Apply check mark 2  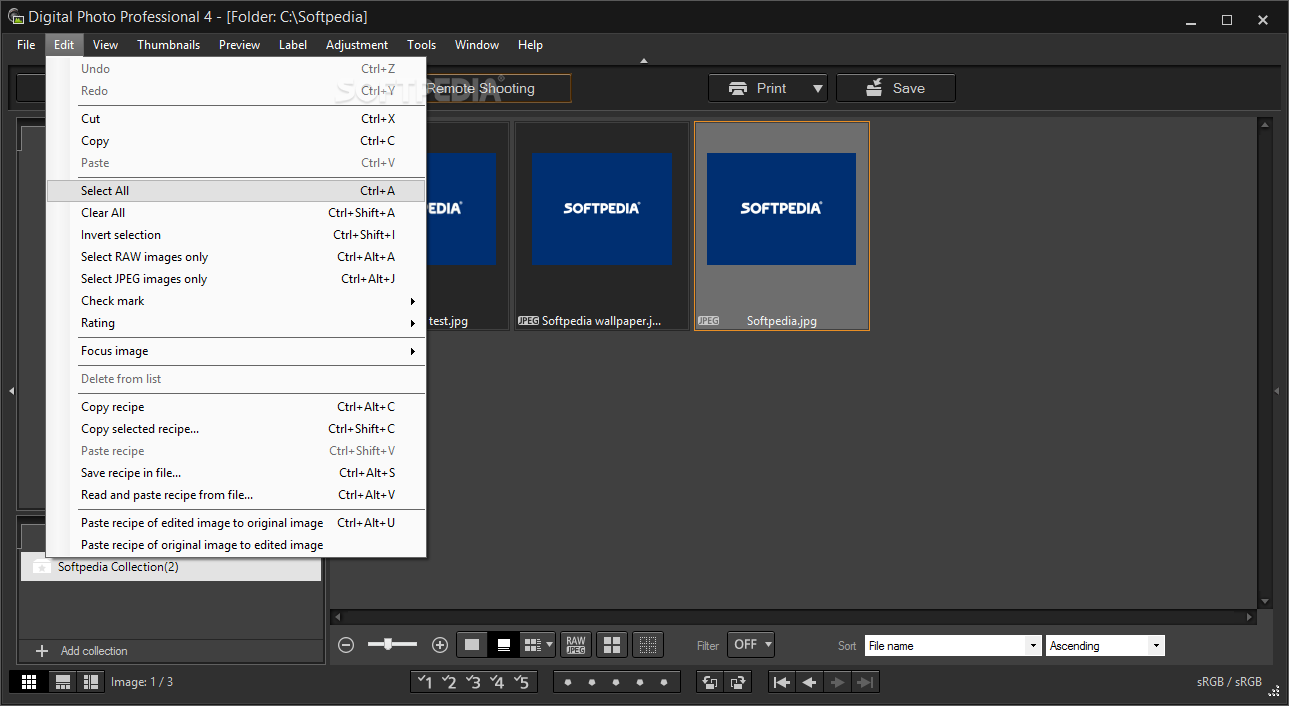point(449,682)
